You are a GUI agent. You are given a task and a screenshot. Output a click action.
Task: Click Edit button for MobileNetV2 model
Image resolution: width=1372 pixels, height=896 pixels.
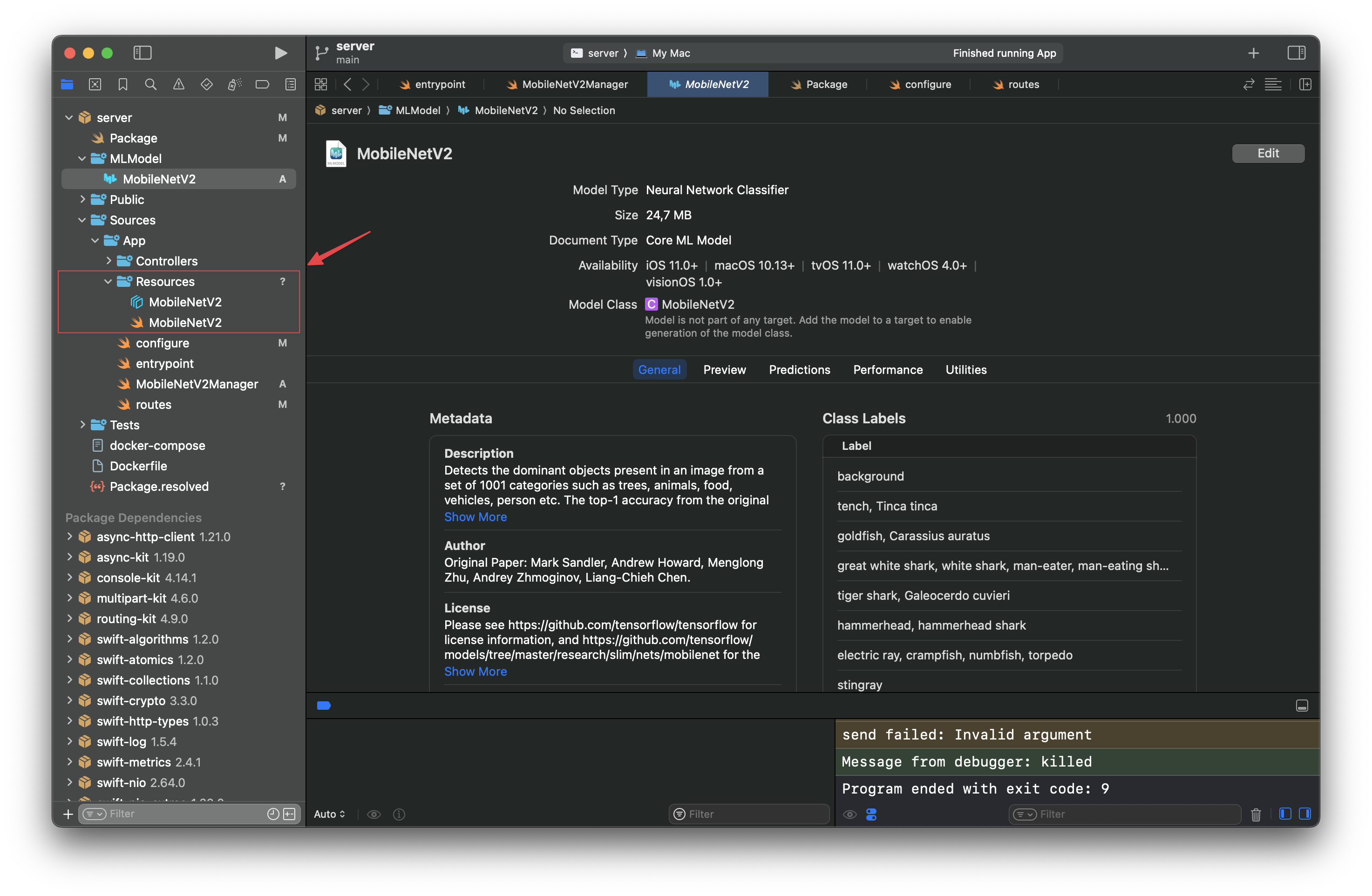coord(1268,153)
